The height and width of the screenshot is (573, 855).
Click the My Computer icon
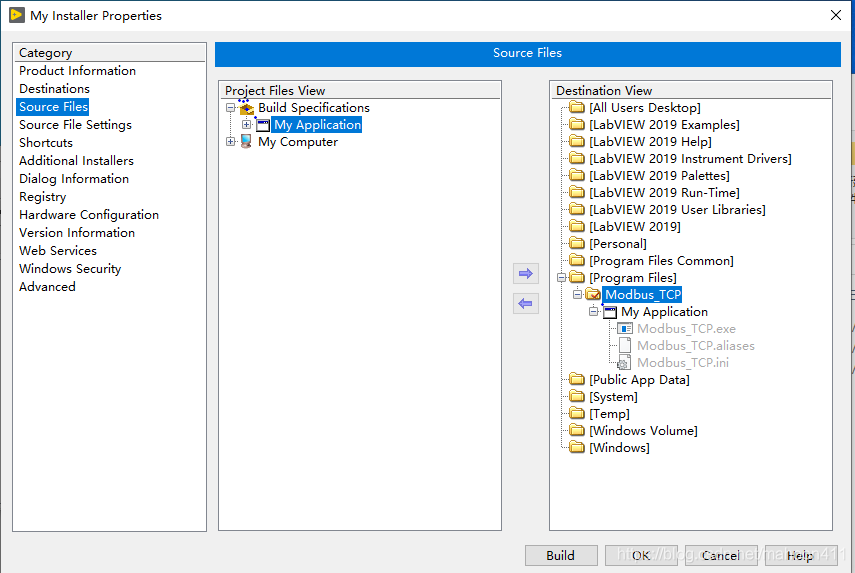point(246,142)
